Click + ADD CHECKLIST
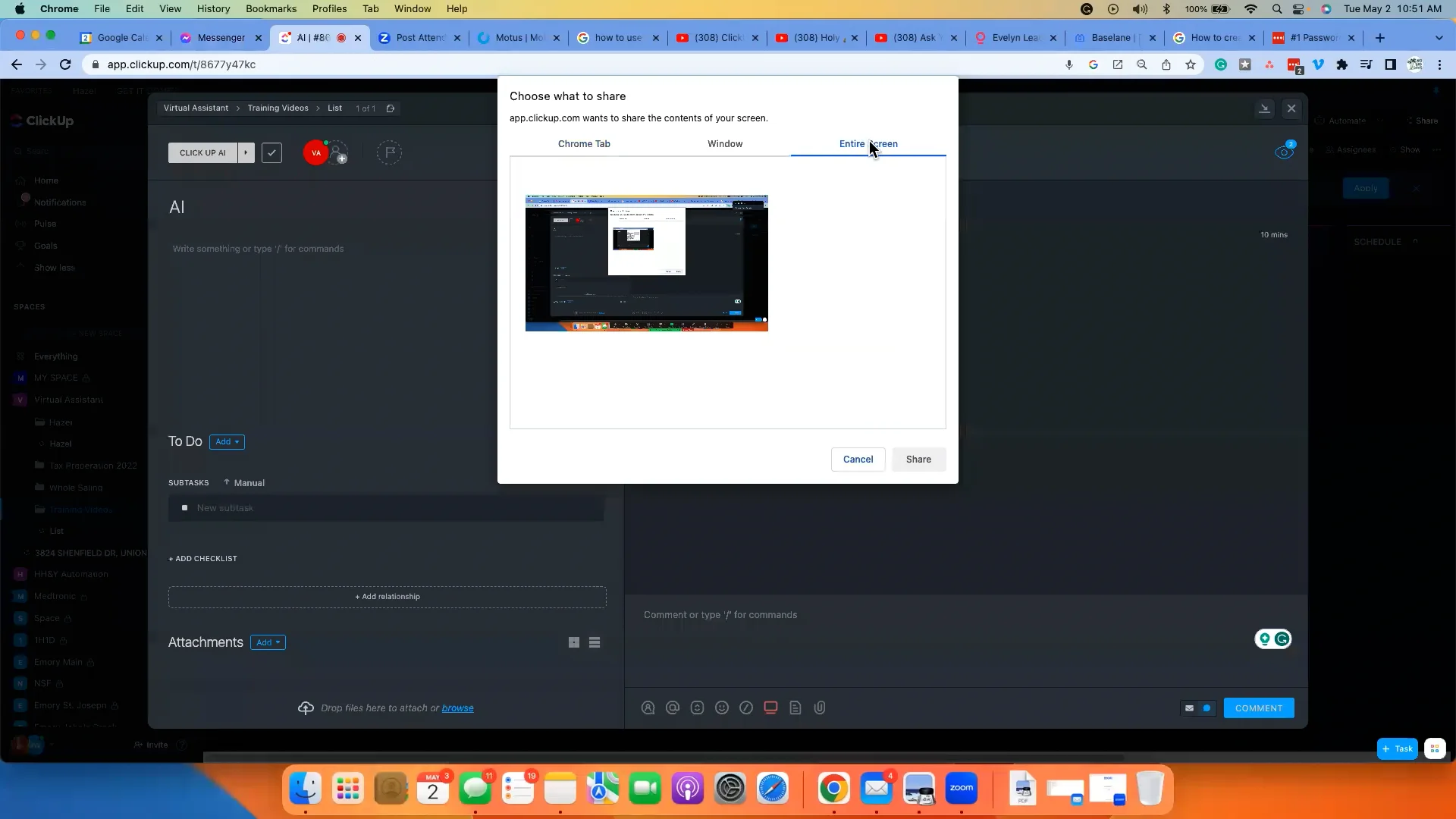This screenshot has width=1456, height=819. click(203, 559)
